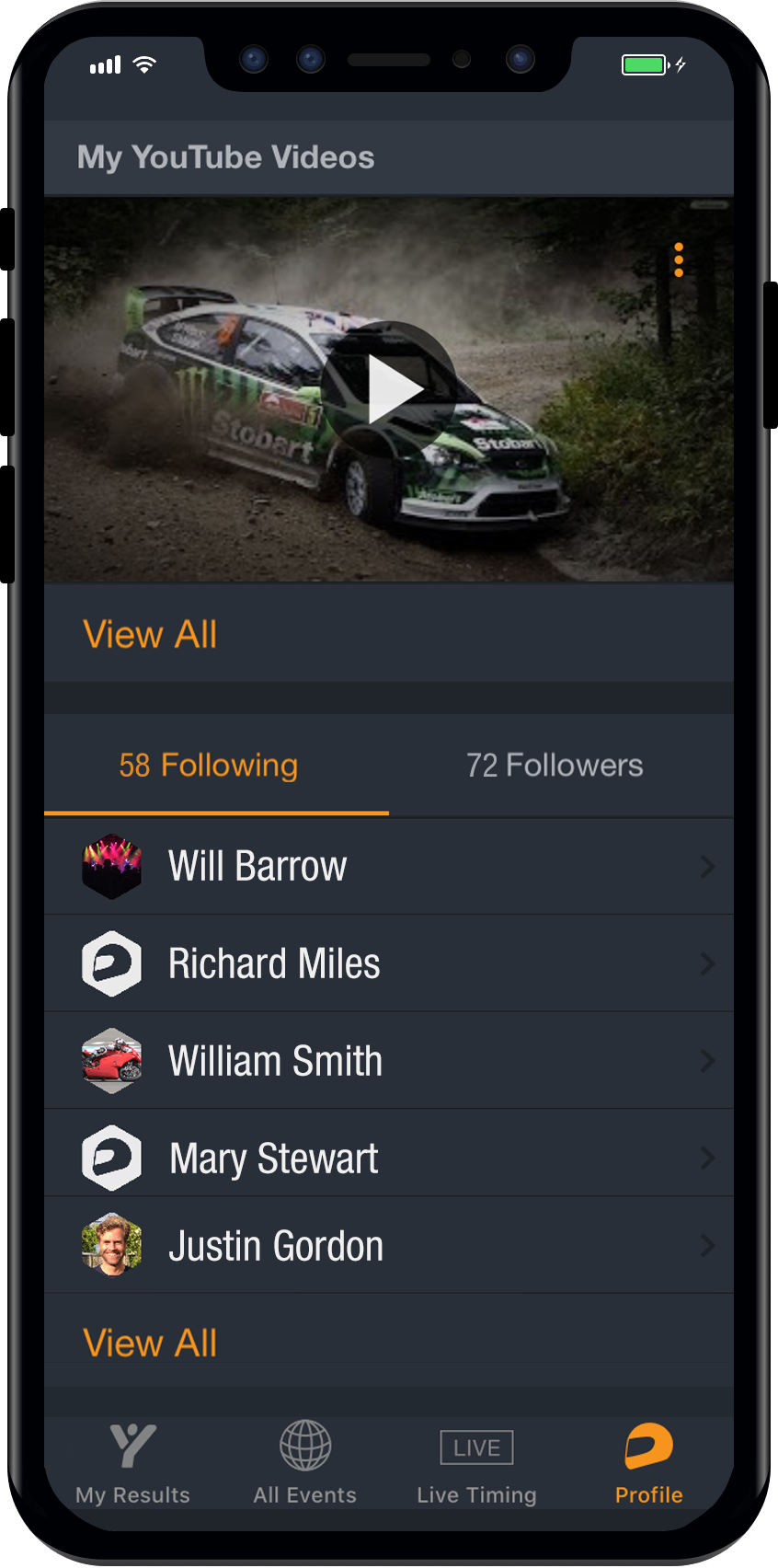Open the Live Timing LIVE icon

(x=476, y=1447)
